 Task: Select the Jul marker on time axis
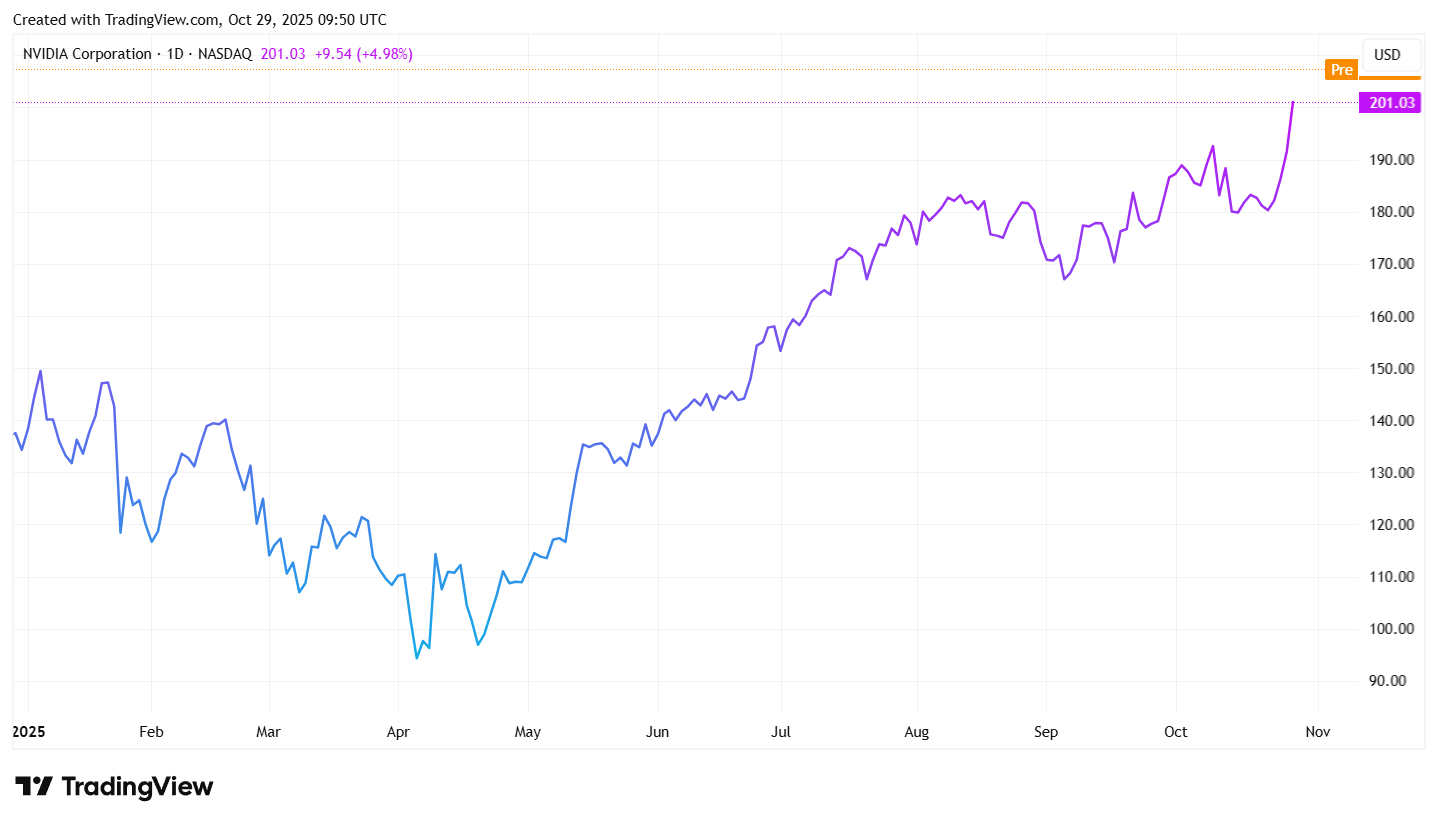tap(781, 732)
